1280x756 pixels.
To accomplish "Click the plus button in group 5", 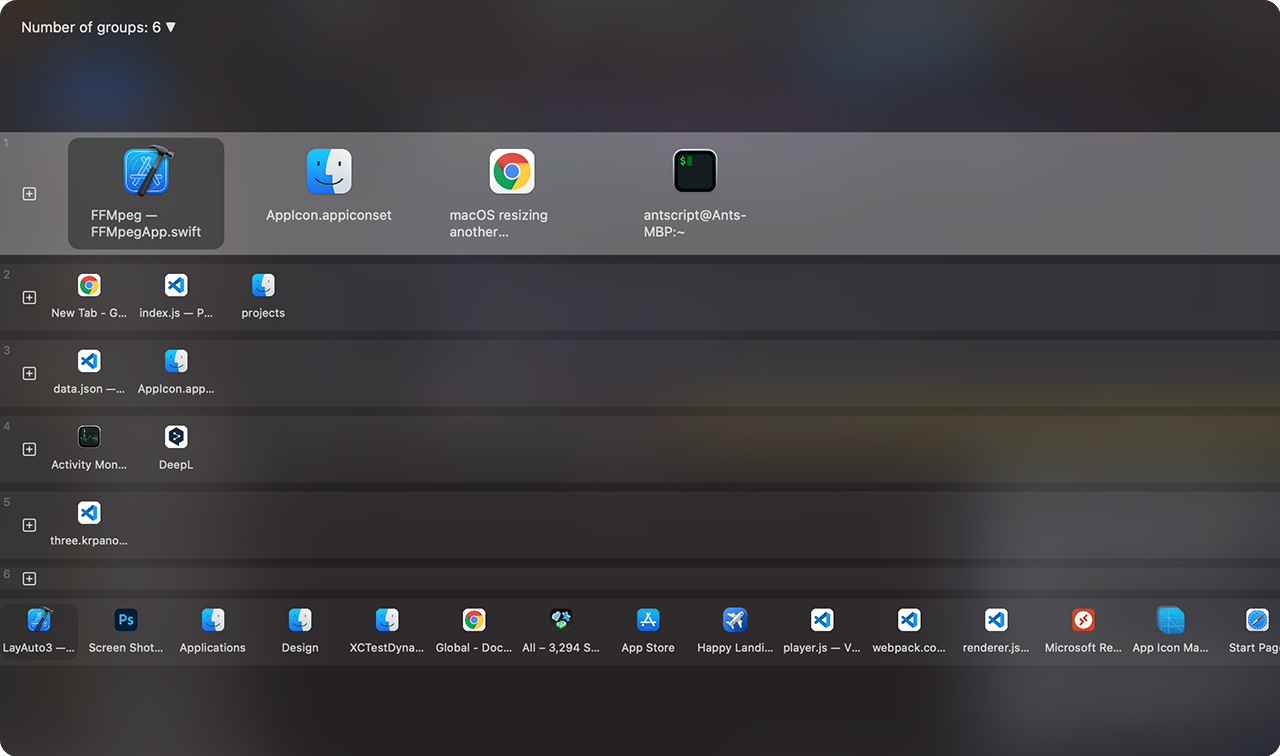I will (29, 525).
